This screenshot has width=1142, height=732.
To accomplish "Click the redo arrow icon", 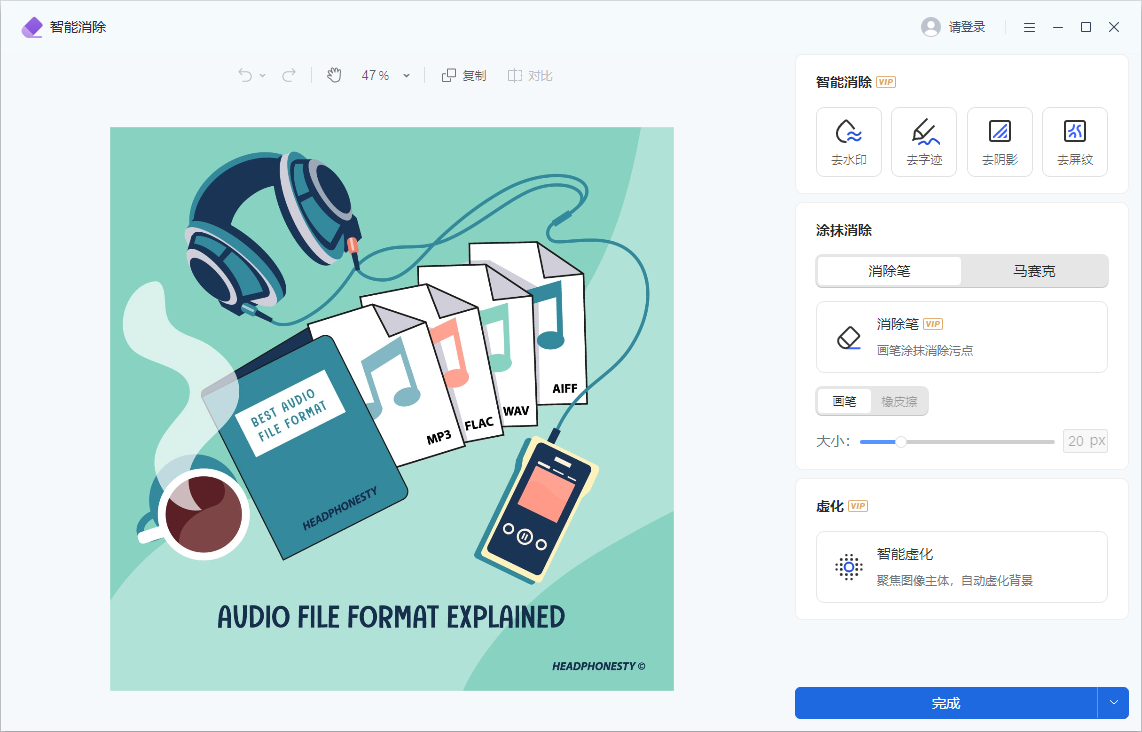I will [289, 75].
